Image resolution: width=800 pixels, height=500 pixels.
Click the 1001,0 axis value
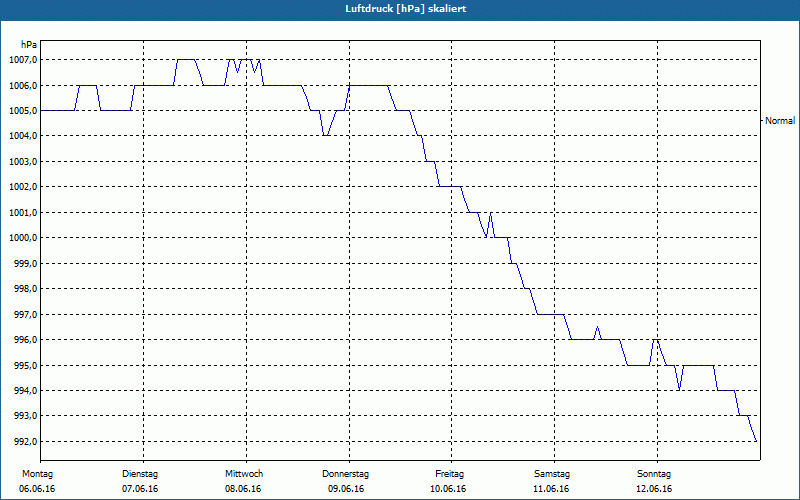23,213
